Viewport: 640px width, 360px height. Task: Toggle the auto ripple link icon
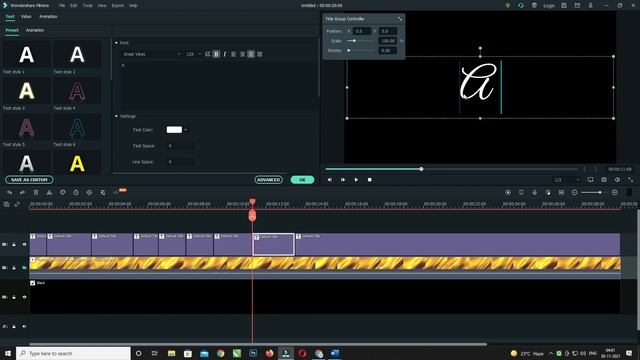click(x=17, y=204)
